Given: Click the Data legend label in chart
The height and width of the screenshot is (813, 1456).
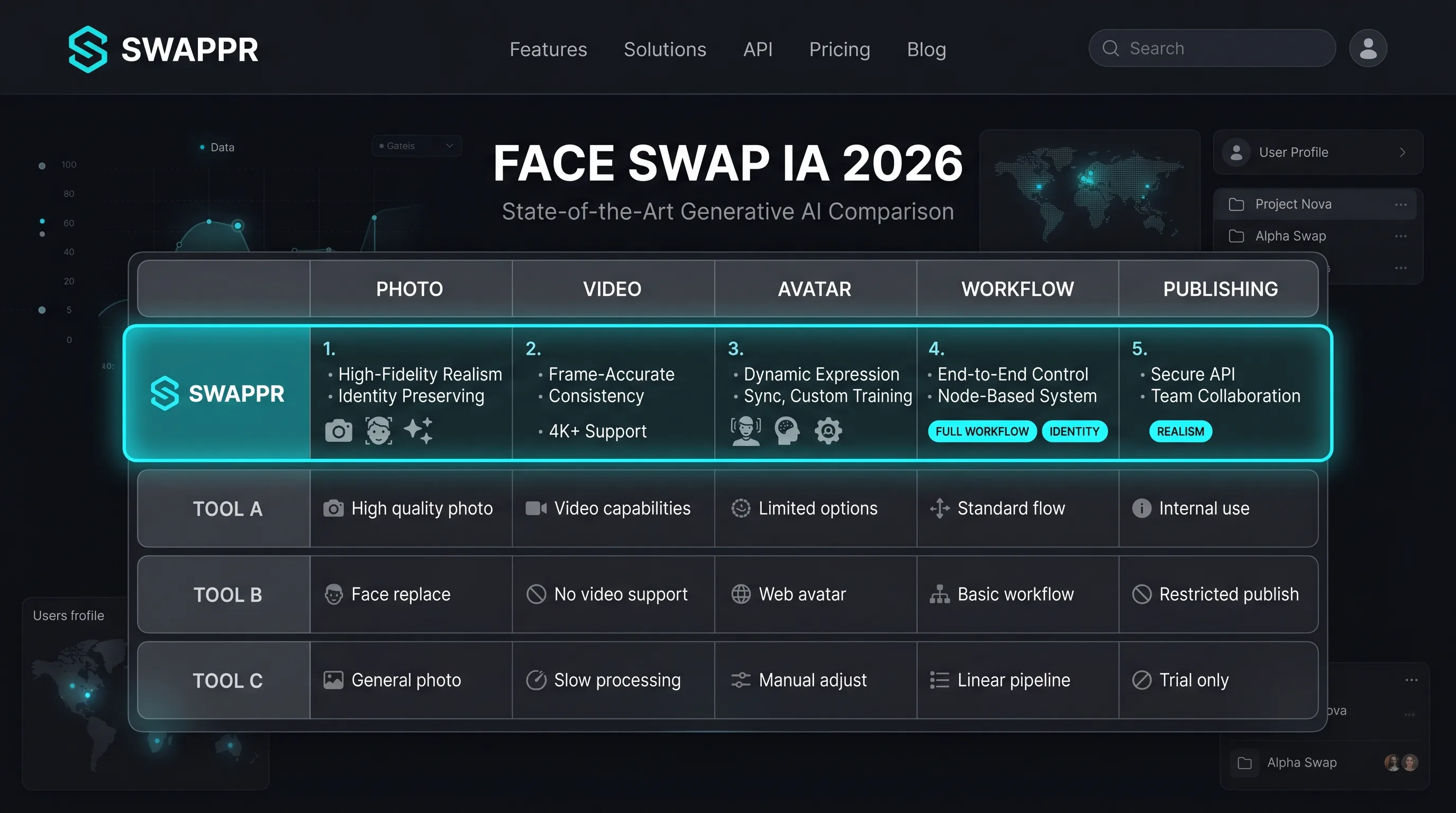Looking at the screenshot, I should tap(222, 148).
